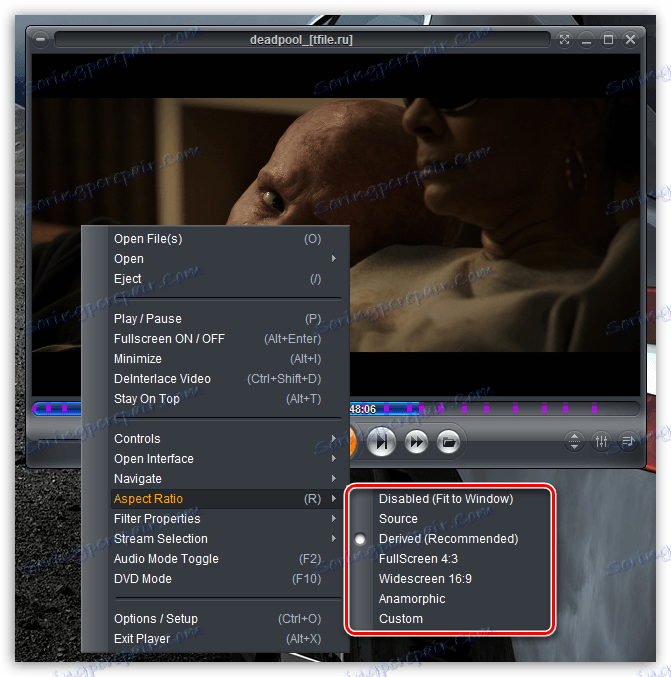Toggle Stay On Top menu entry
Screen dimensions: 671x677
point(225,399)
